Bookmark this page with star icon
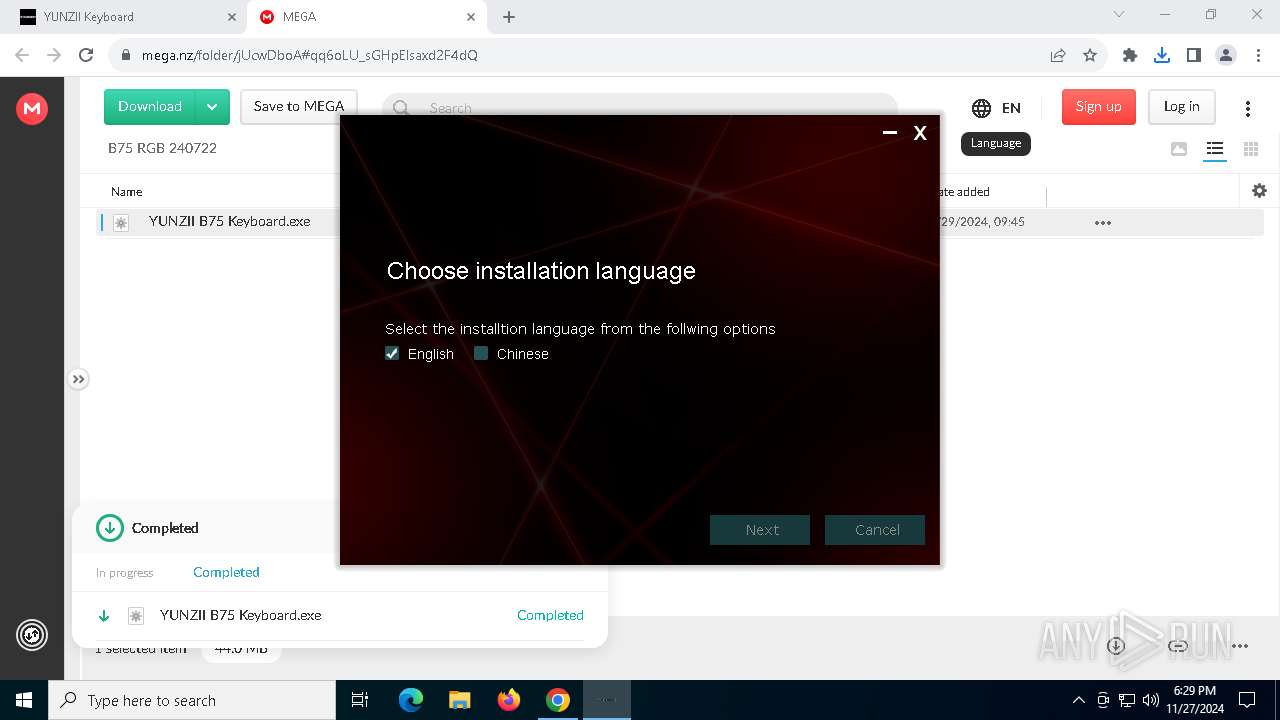Screen dimensions: 1280x720 coord(1090,55)
